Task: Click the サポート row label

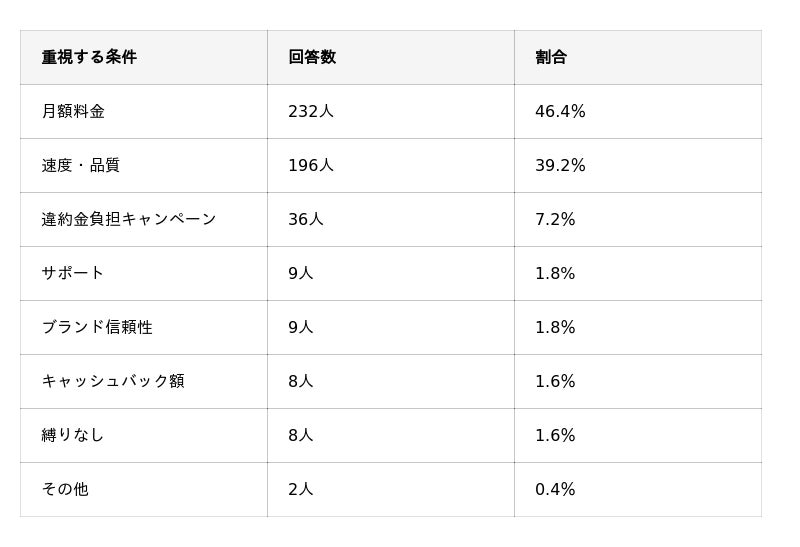Action: coord(73,273)
